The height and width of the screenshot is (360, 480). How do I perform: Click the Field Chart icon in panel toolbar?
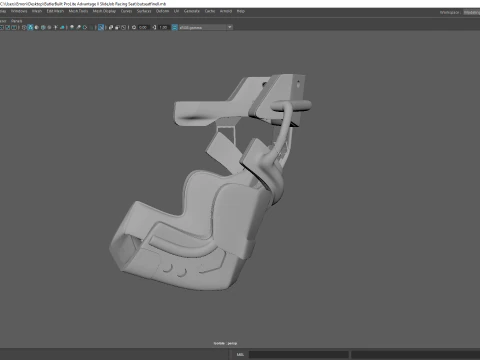tap(1, 27)
